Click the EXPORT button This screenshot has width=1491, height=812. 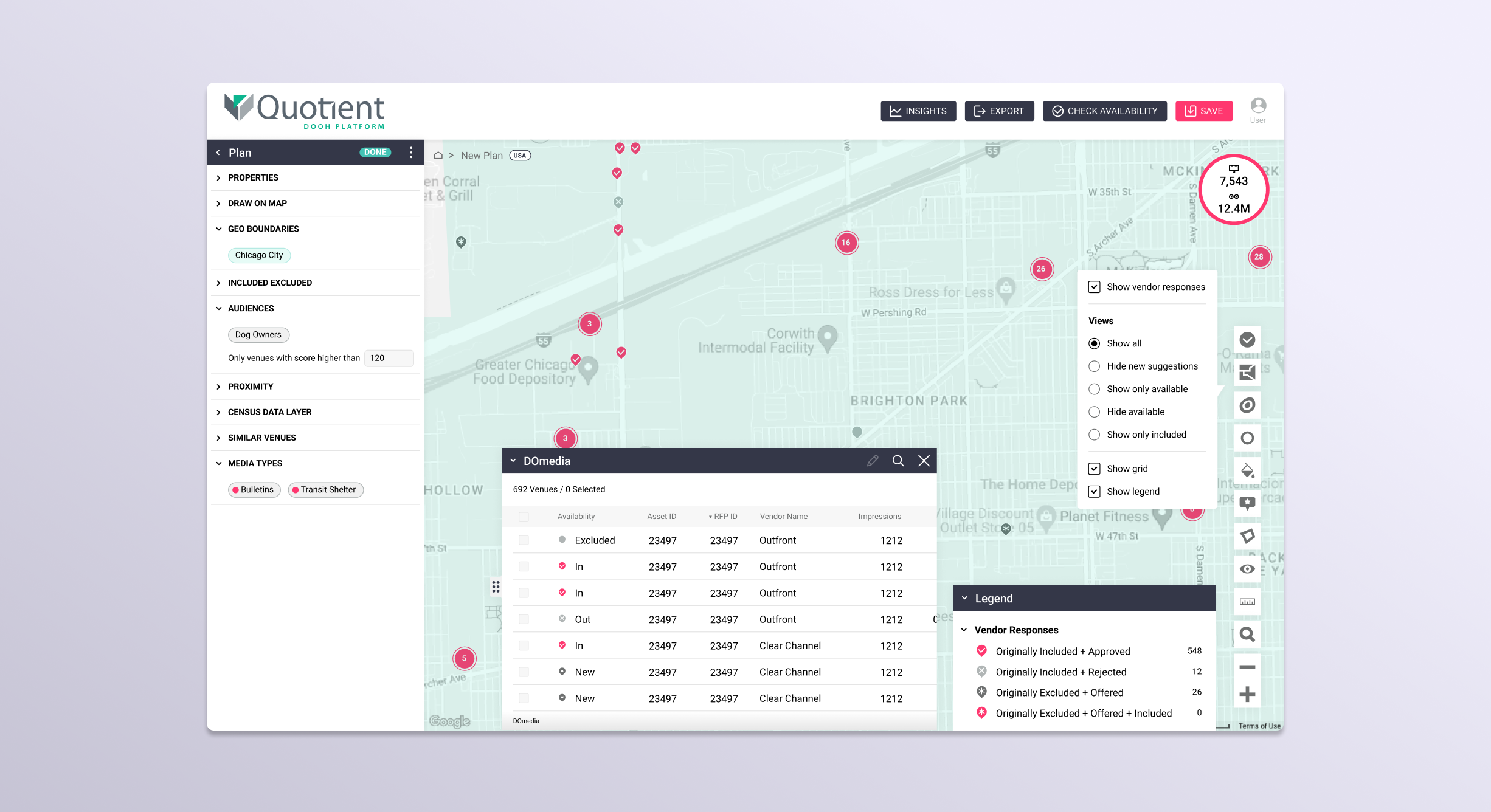coord(999,111)
